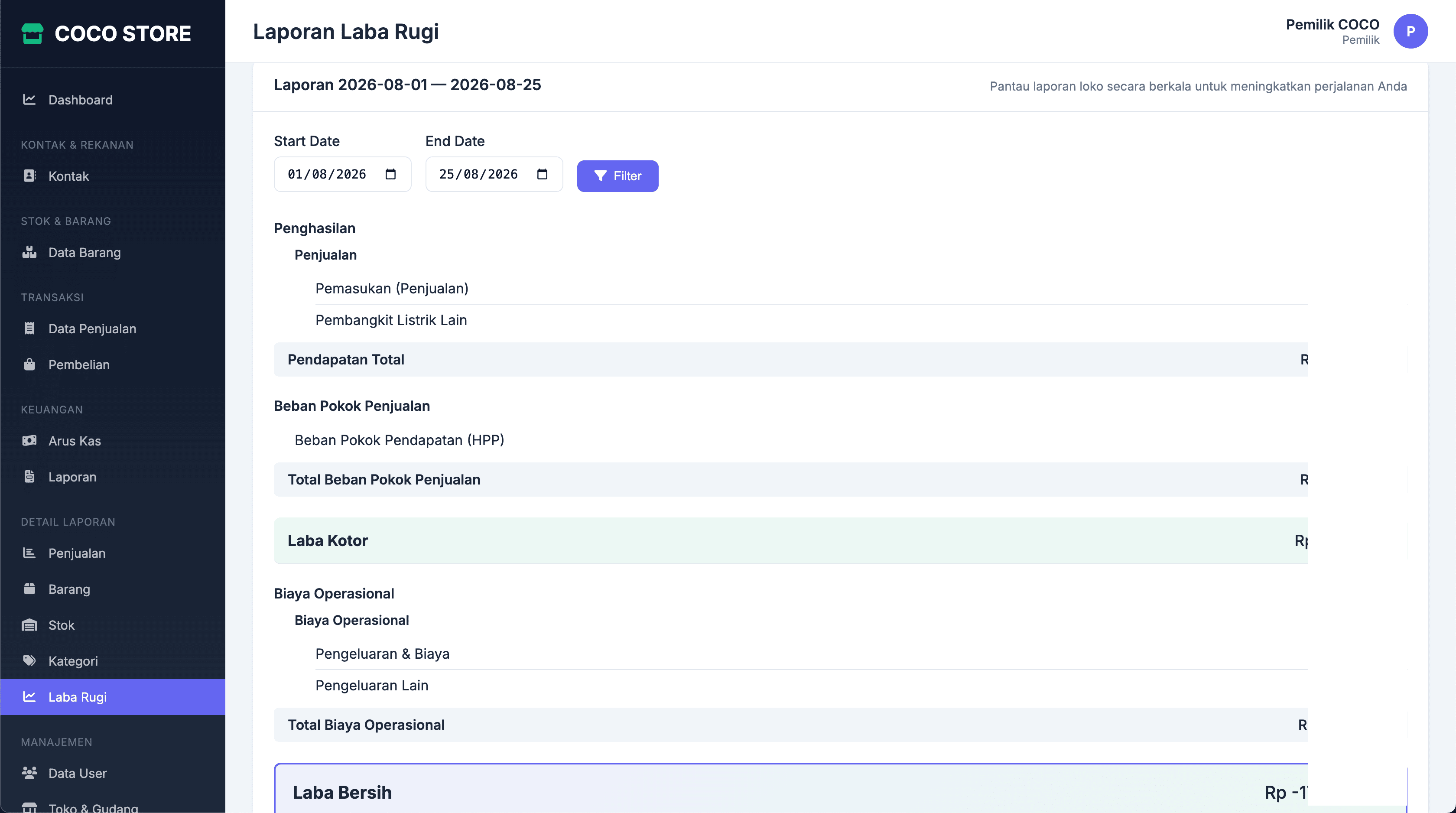Click the Penghasilan section heading
Image resolution: width=1456 pixels, height=813 pixels.
point(314,228)
